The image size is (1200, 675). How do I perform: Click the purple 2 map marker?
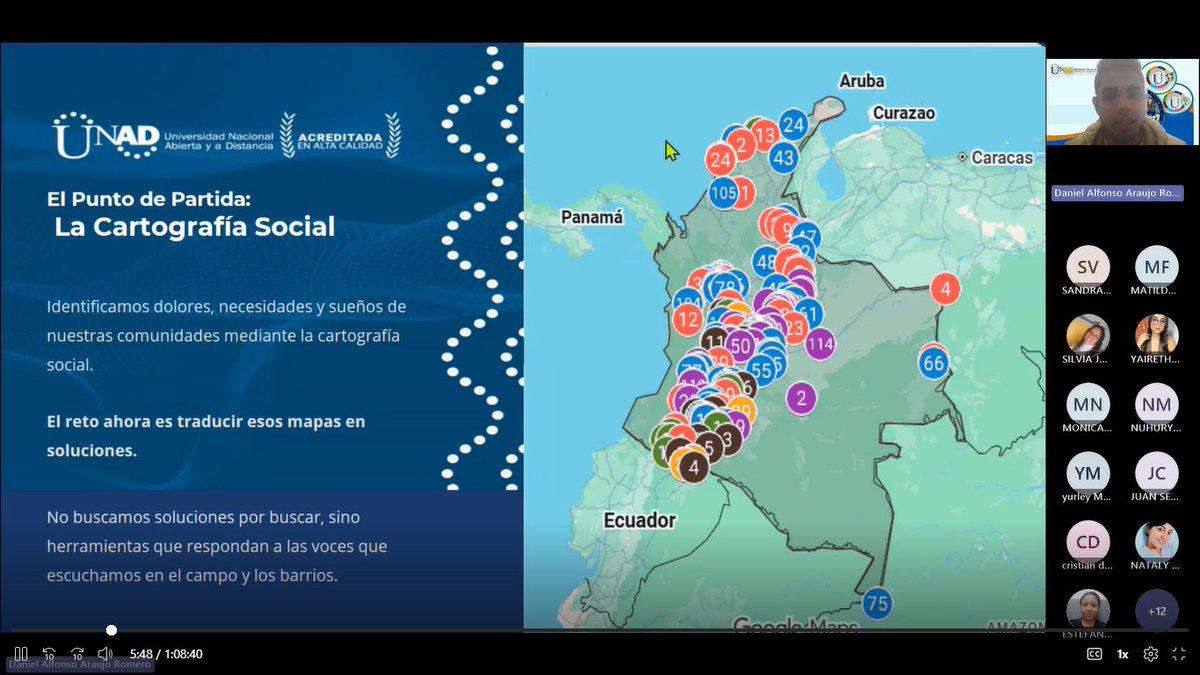coord(801,398)
